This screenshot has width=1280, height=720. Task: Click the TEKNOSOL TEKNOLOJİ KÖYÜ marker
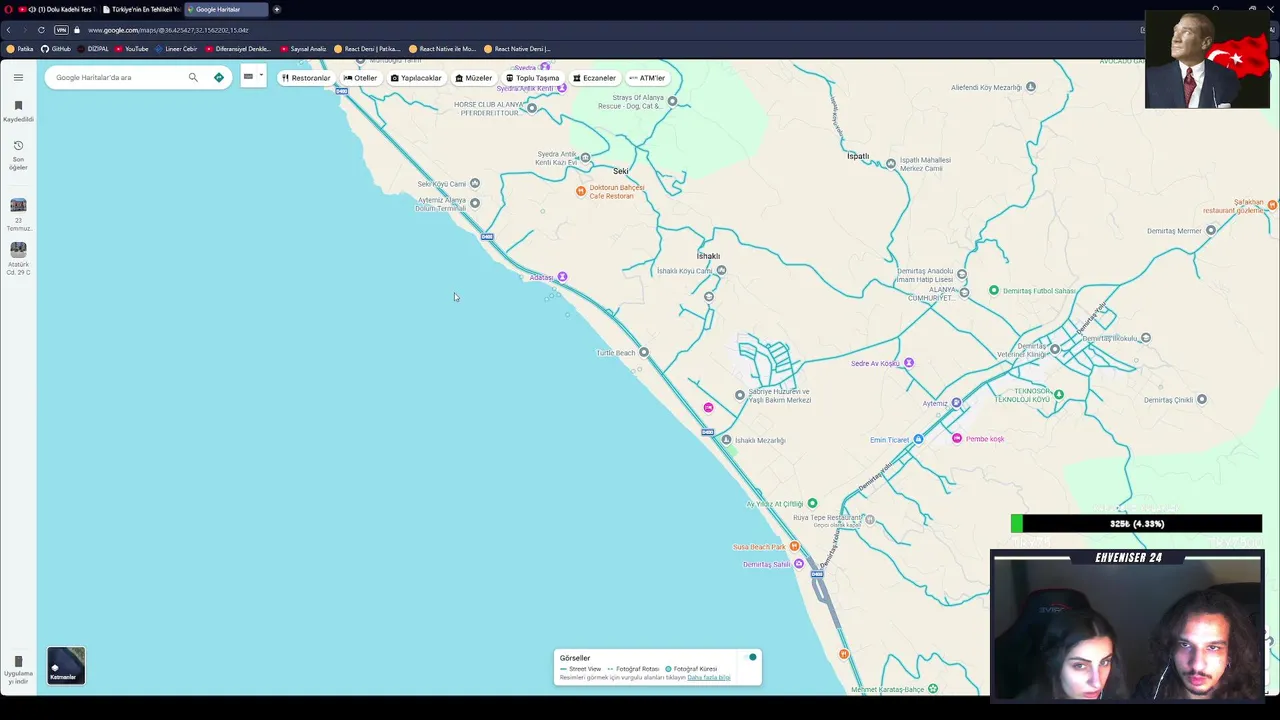click(x=1059, y=394)
